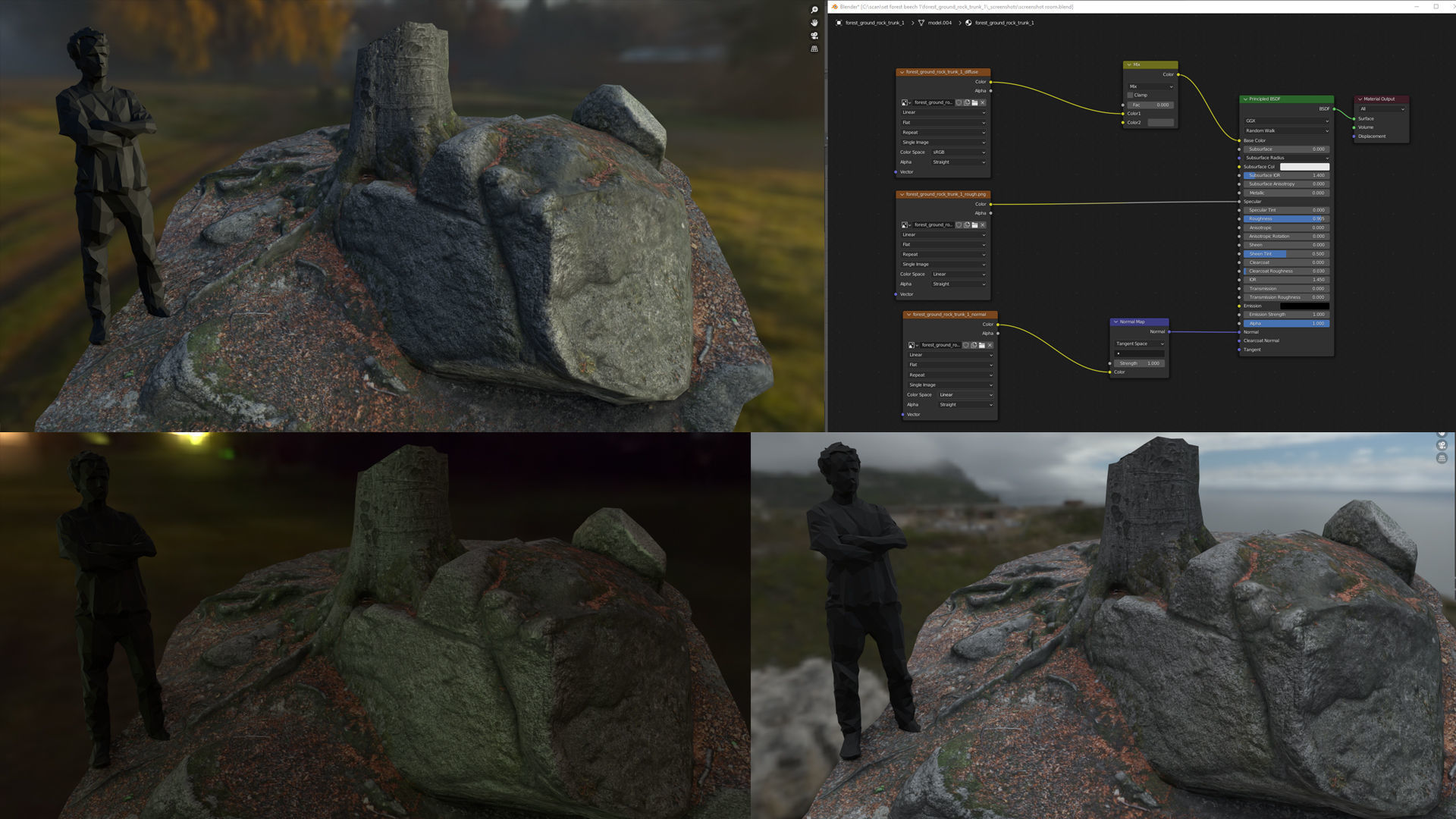Click the open folder icon in normal texture node
The image size is (1456, 819).
982,345
